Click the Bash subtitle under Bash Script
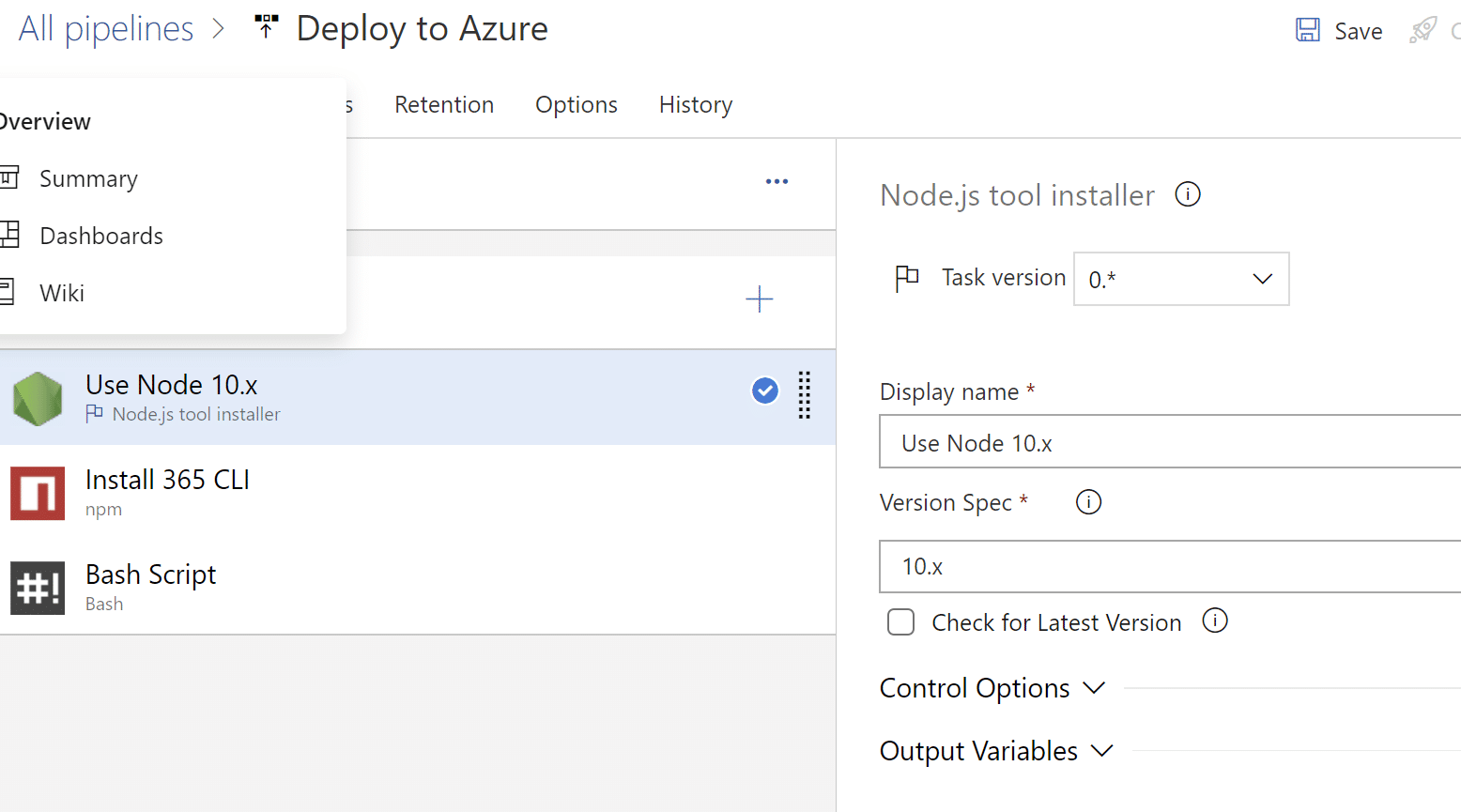Viewport: 1461px width, 812px height. click(x=104, y=604)
